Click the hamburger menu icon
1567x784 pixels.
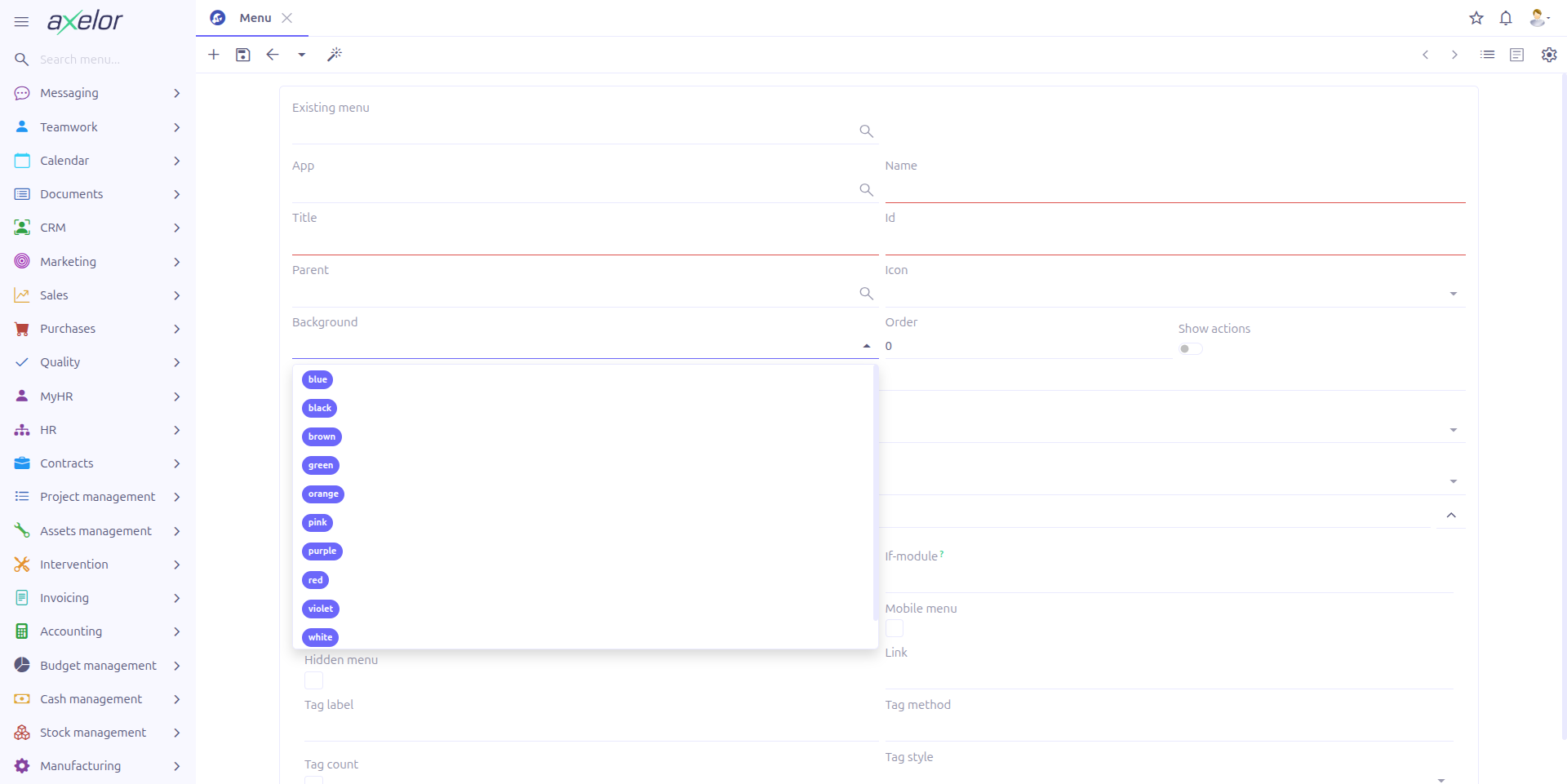tap(22, 22)
